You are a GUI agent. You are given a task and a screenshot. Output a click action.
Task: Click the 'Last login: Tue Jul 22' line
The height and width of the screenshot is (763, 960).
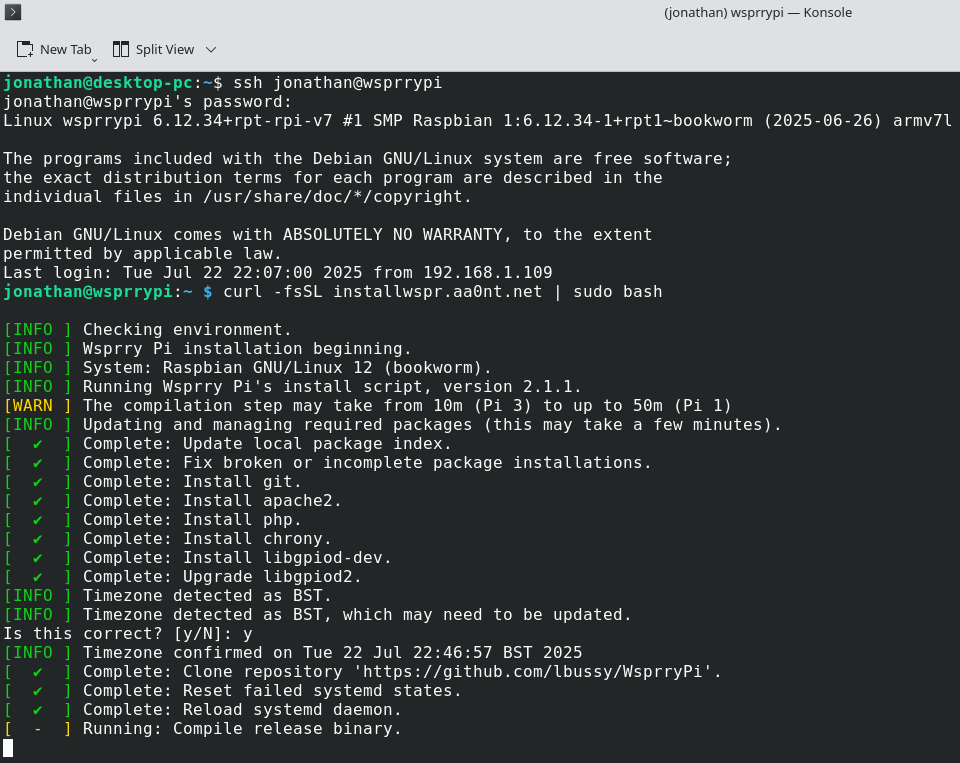pos(277,272)
